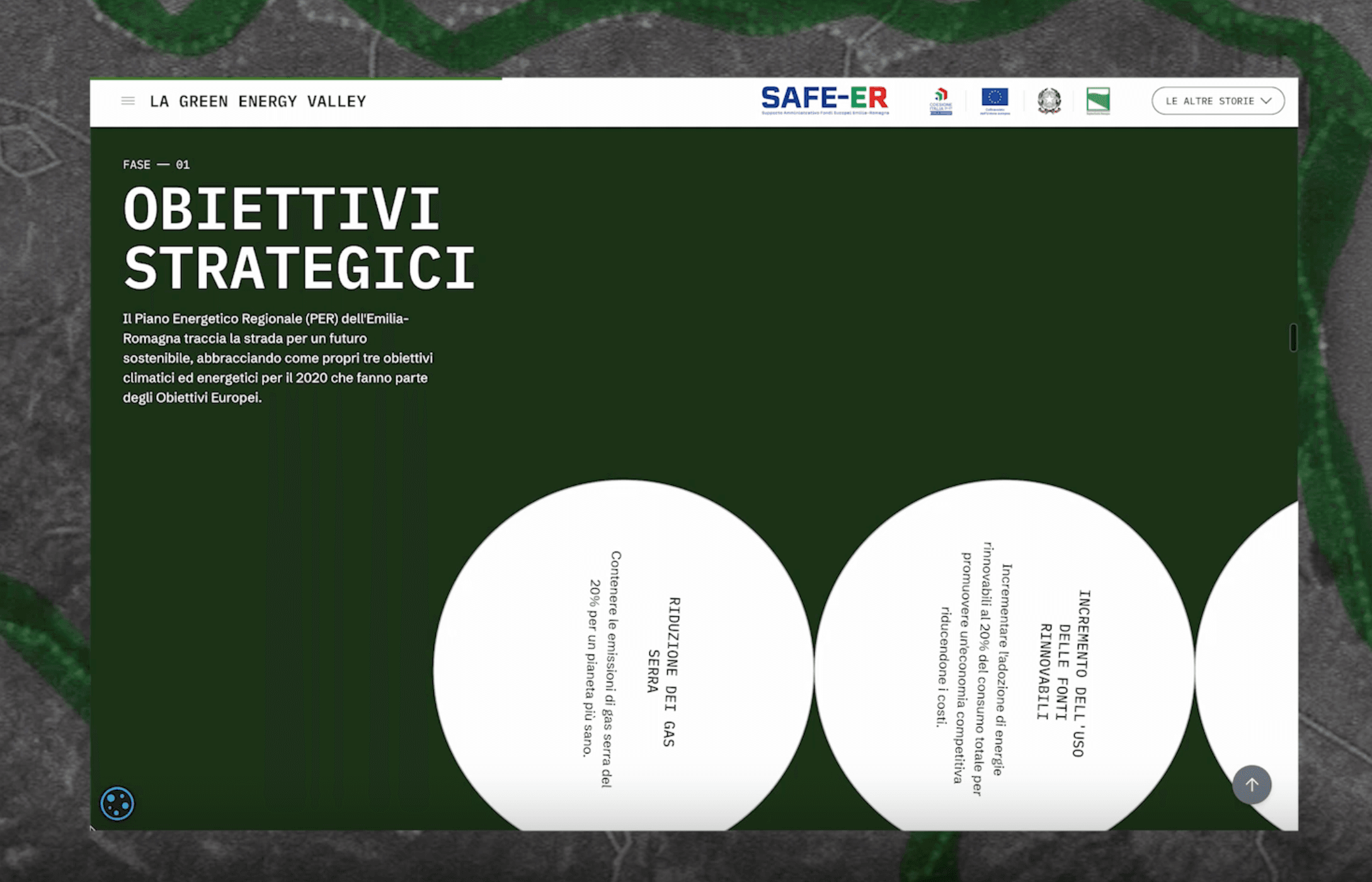Click La Green Energy Valley title
Image resolution: width=1372 pixels, height=882 pixels.
(258, 101)
